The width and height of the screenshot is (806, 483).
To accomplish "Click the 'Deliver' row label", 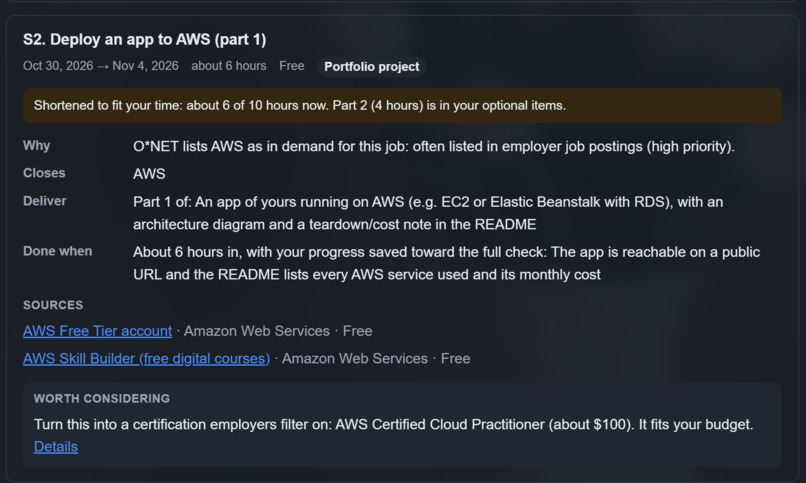I will (x=45, y=201).
